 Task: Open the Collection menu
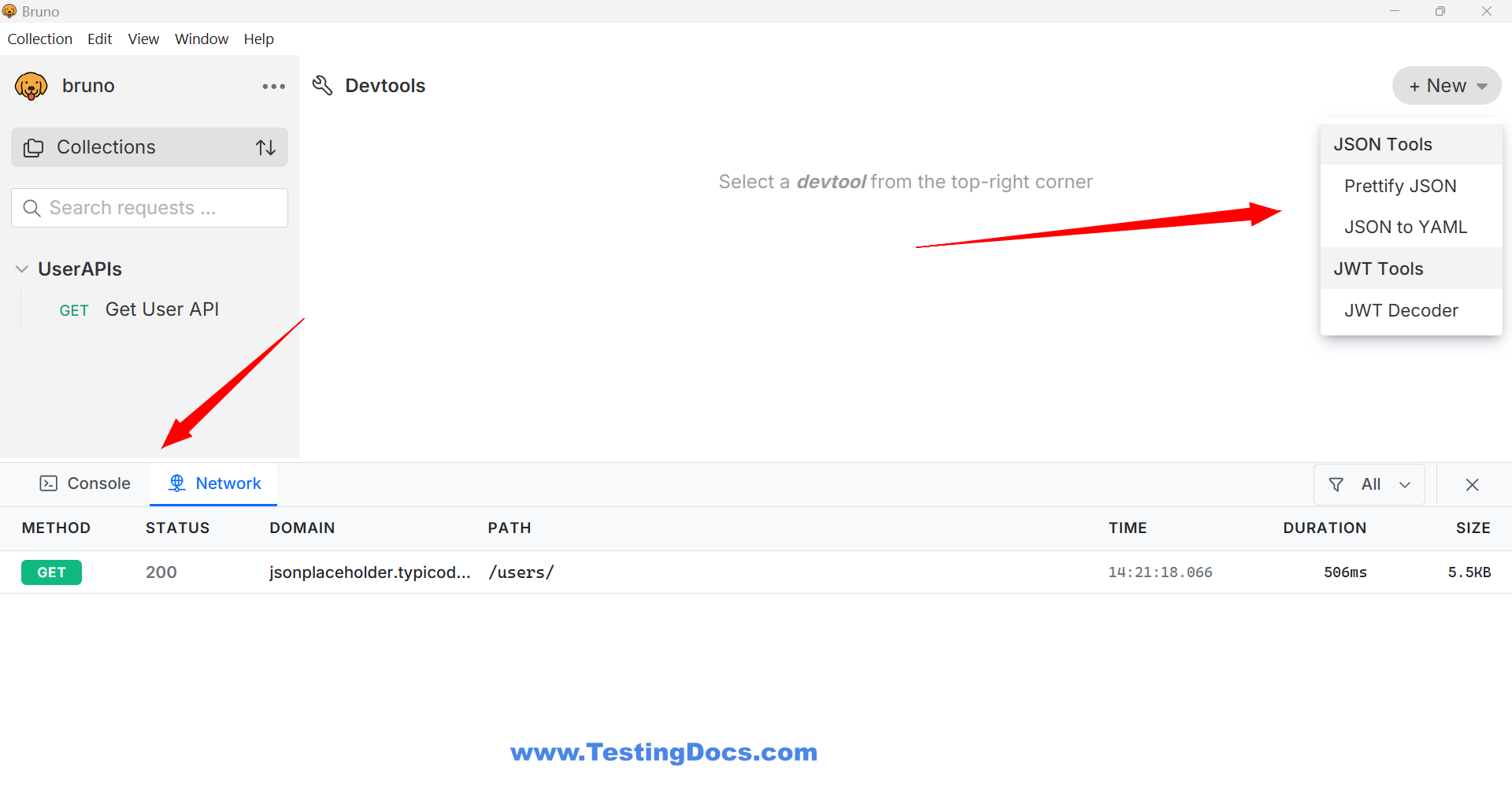tap(40, 39)
